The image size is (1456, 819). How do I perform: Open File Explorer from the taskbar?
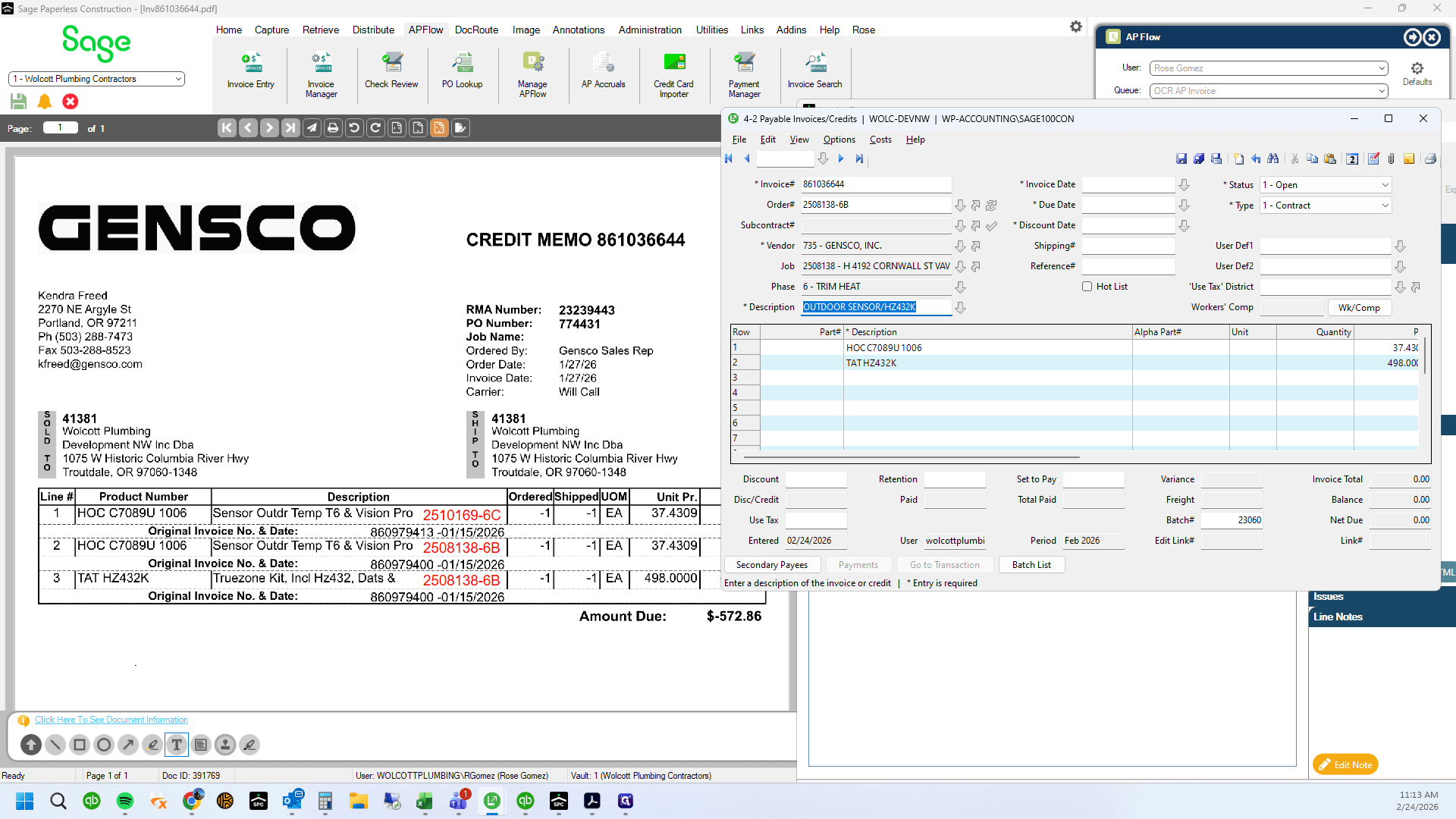(359, 801)
